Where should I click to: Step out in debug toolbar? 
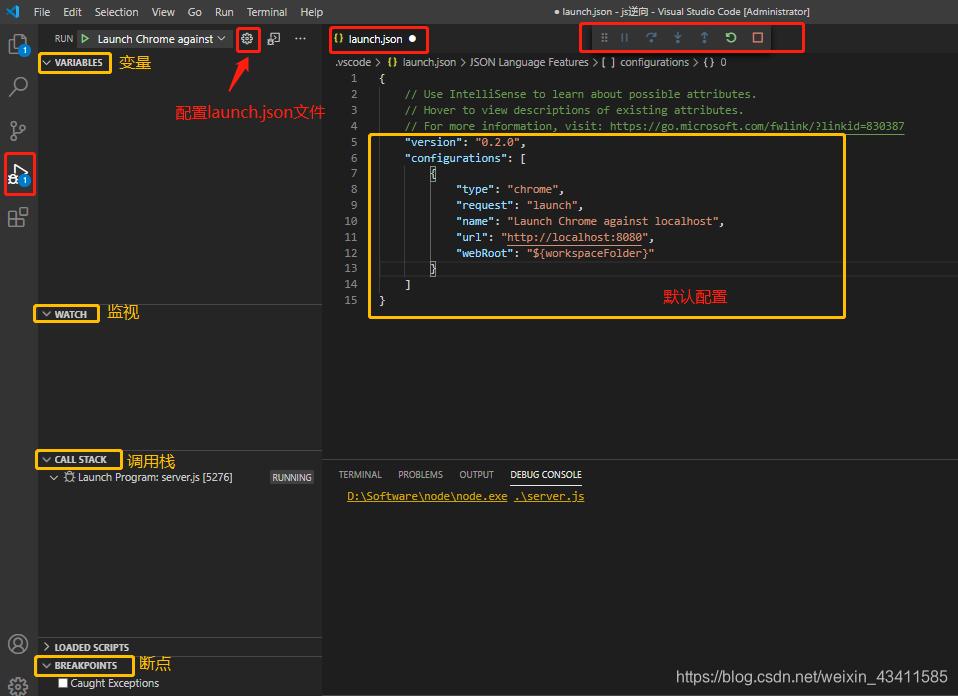(x=704, y=38)
